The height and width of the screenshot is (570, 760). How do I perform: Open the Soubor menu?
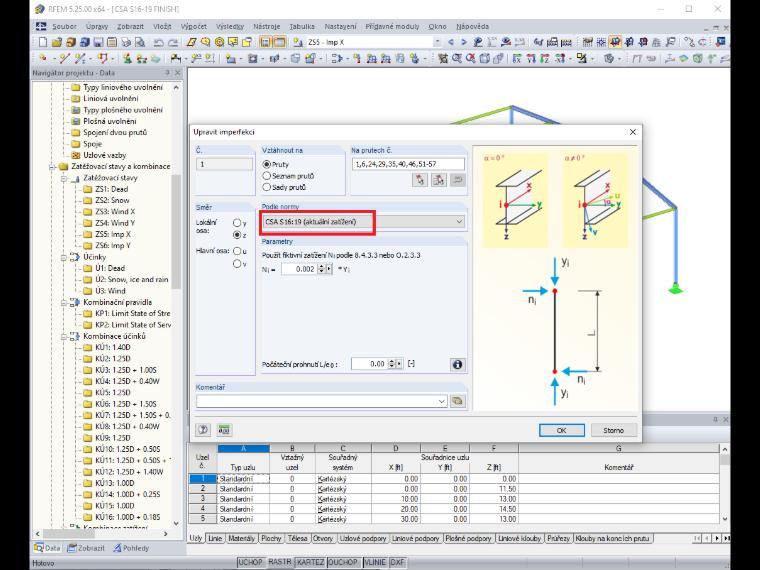[x=64, y=27]
